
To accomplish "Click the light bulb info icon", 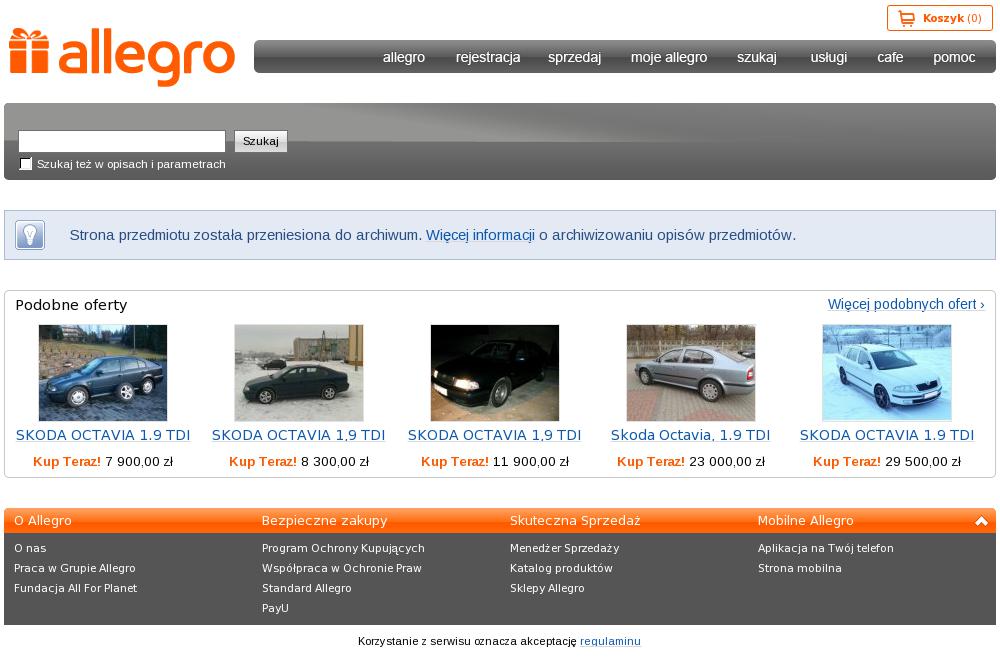I will coord(30,235).
